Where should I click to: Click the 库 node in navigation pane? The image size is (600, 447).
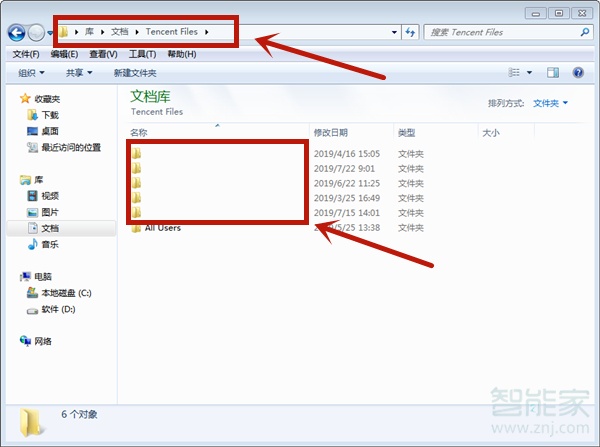[x=39, y=180]
